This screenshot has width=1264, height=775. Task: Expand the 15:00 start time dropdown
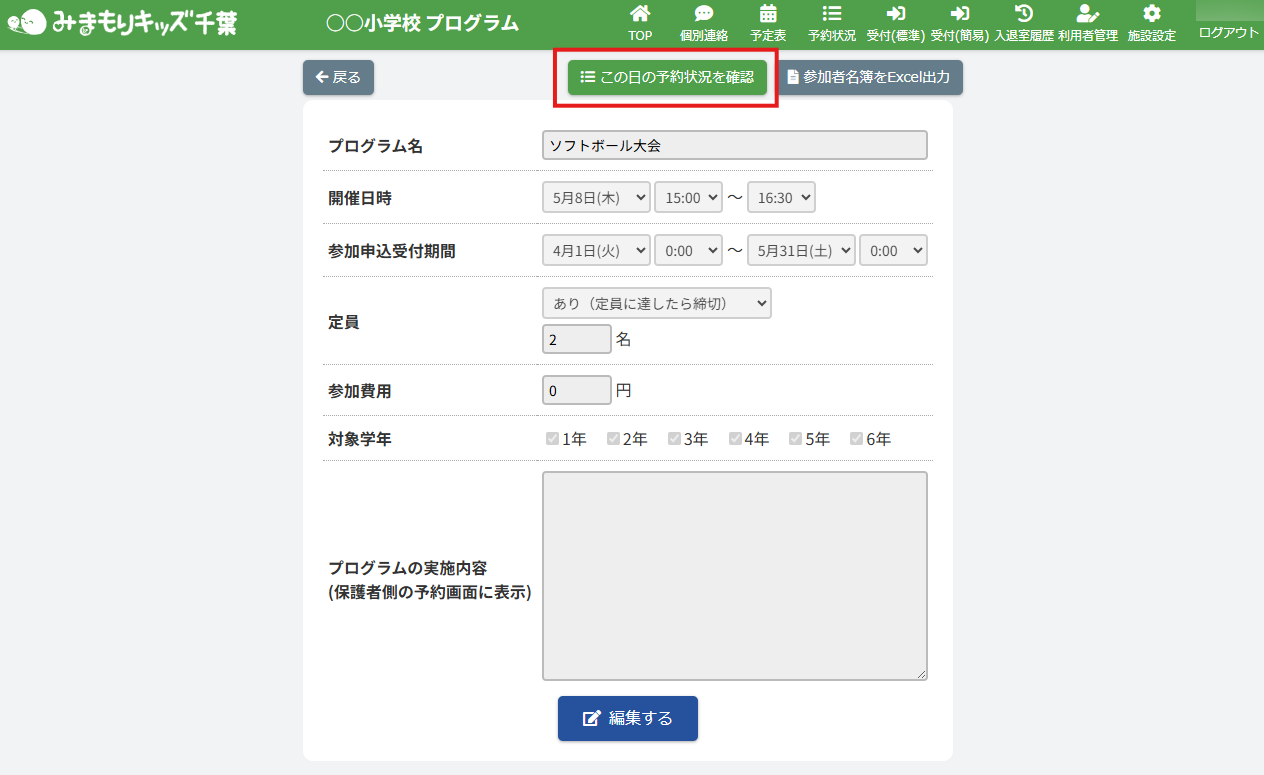pyautogui.click(x=688, y=198)
